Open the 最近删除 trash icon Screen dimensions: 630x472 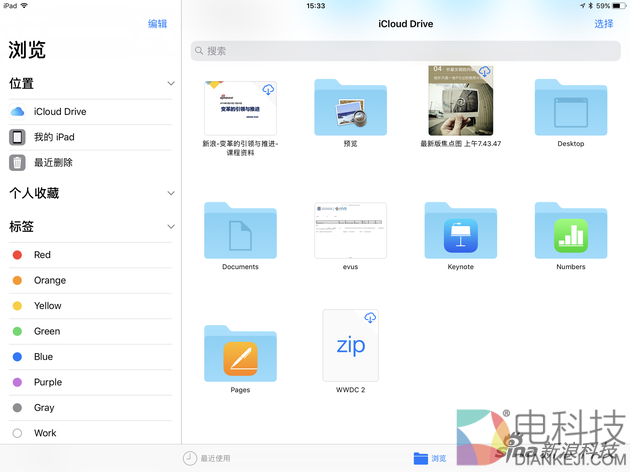(x=17, y=163)
